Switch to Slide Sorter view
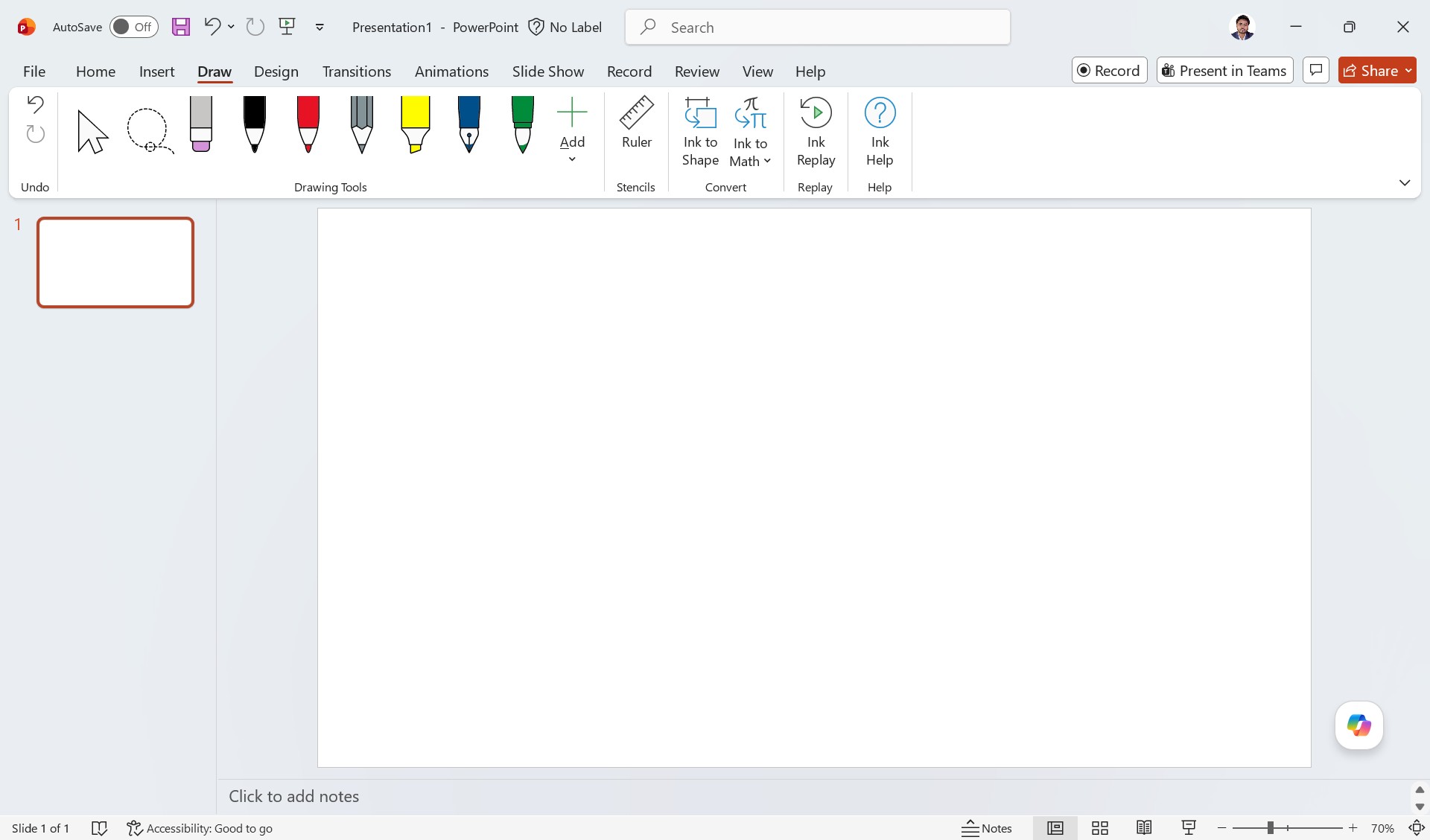This screenshot has width=1430, height=840. tap(1100, 828)
